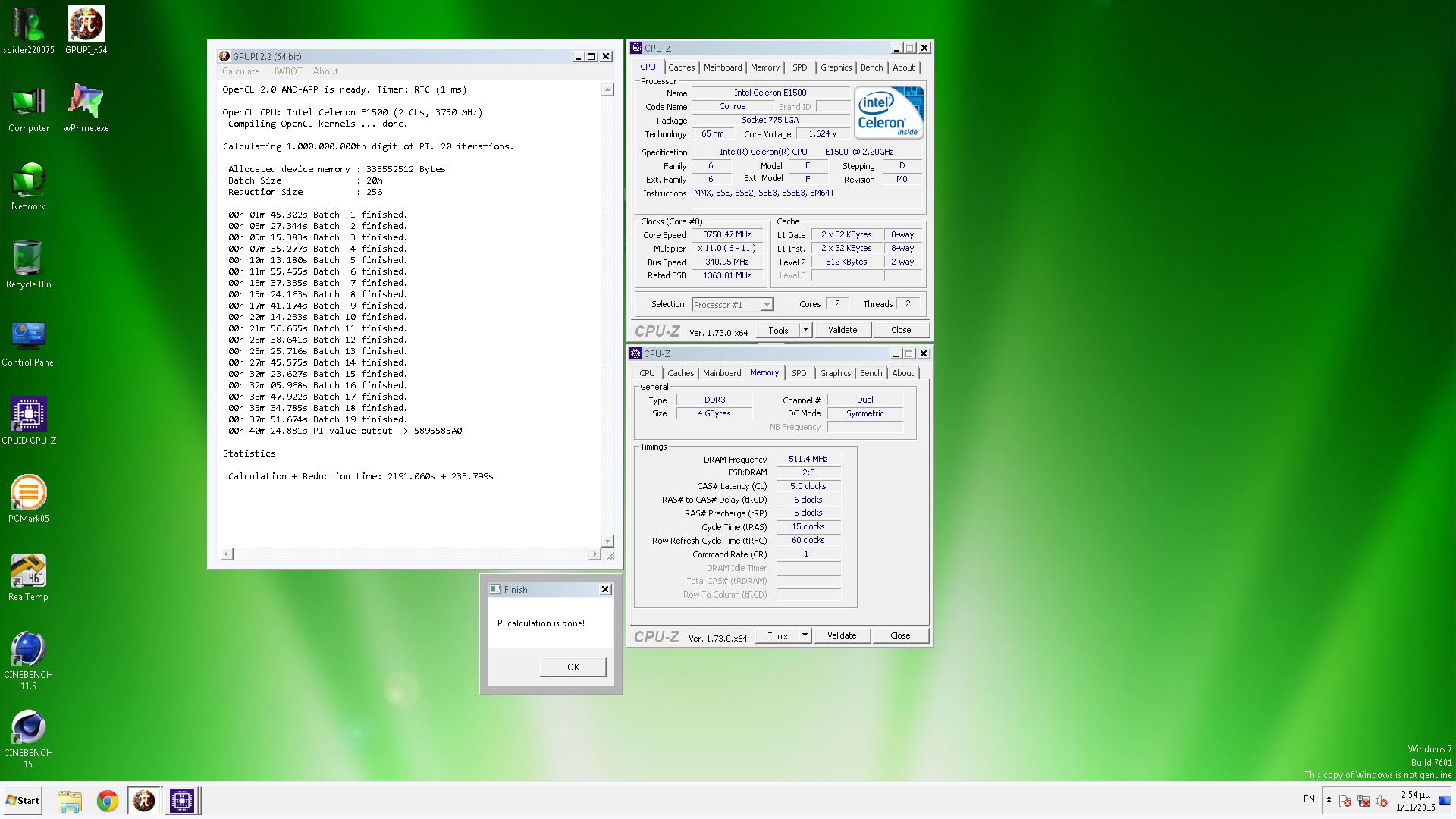The height and width of the screenshot is (819, 1456).
Task: Show hidden tray icons arrow
Action: [1329, 800]
